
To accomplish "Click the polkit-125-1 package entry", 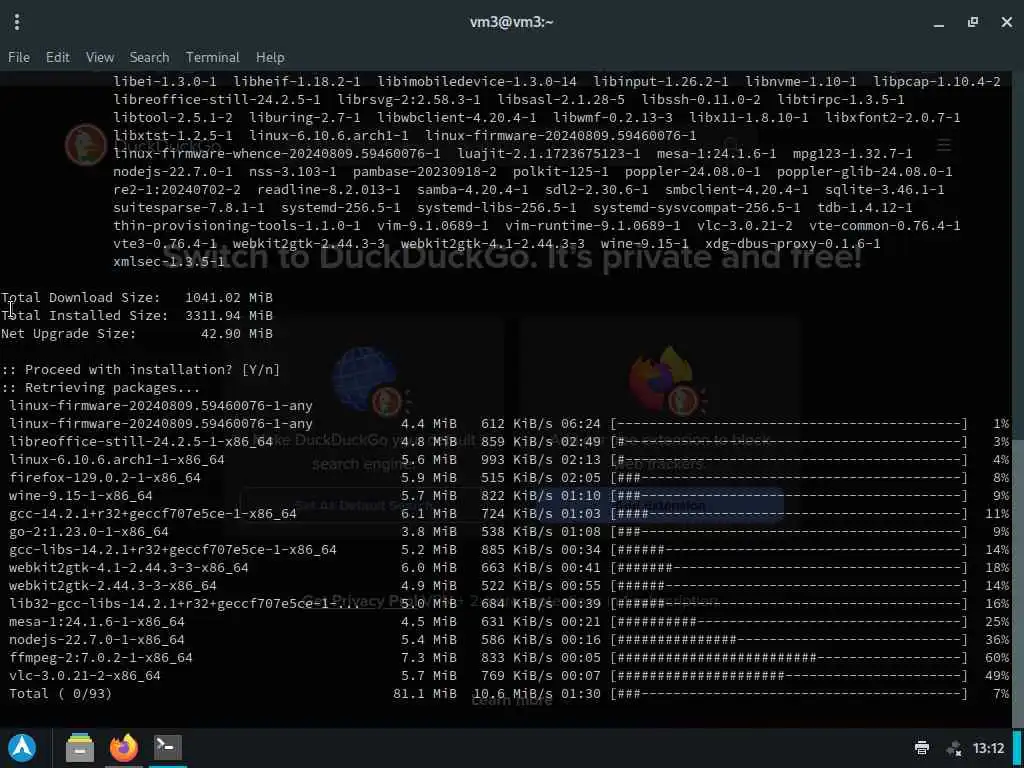I will click(x=560, y=172).
